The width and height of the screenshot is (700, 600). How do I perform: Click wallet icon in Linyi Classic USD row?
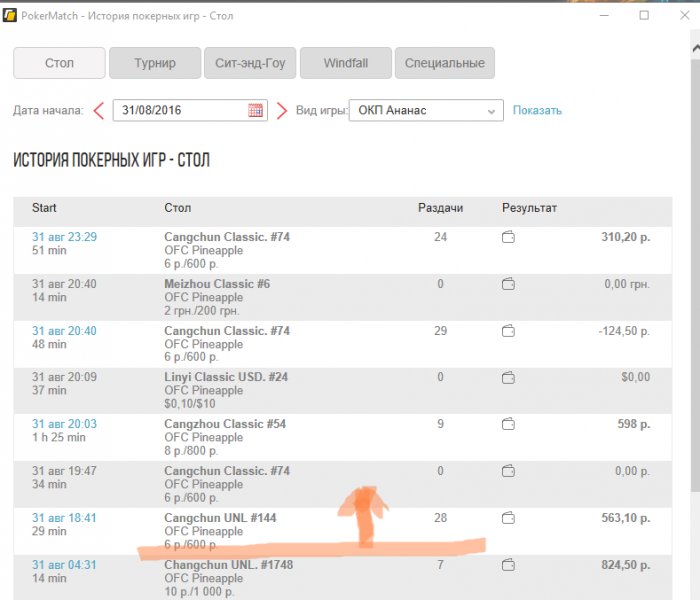tap(508, 378)
